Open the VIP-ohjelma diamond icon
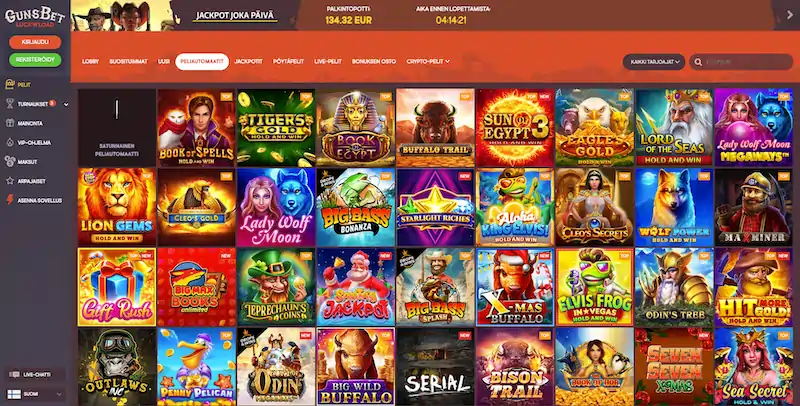 pos(10,143)
